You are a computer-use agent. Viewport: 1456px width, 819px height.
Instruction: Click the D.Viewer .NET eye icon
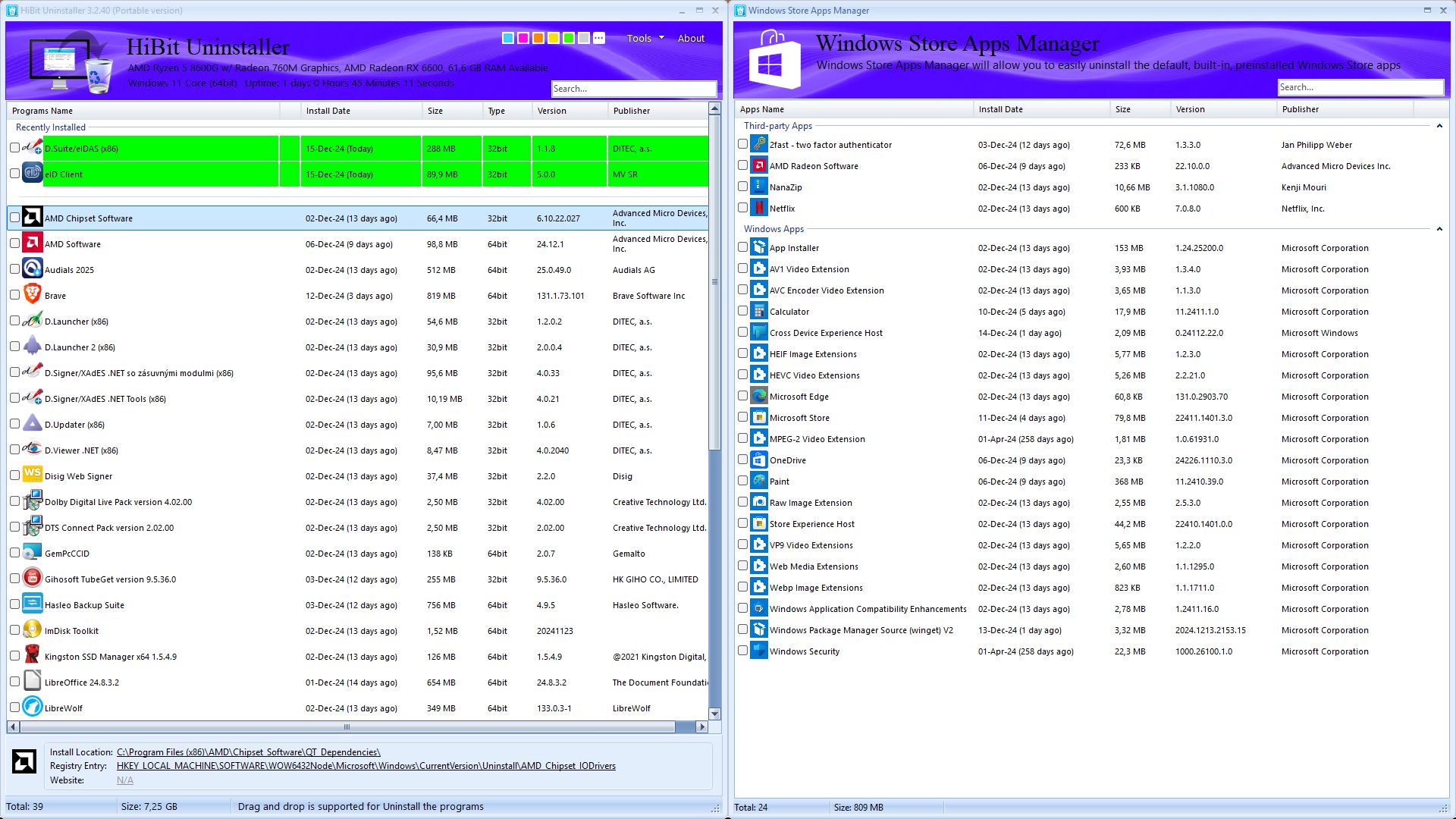pos(32,450)
